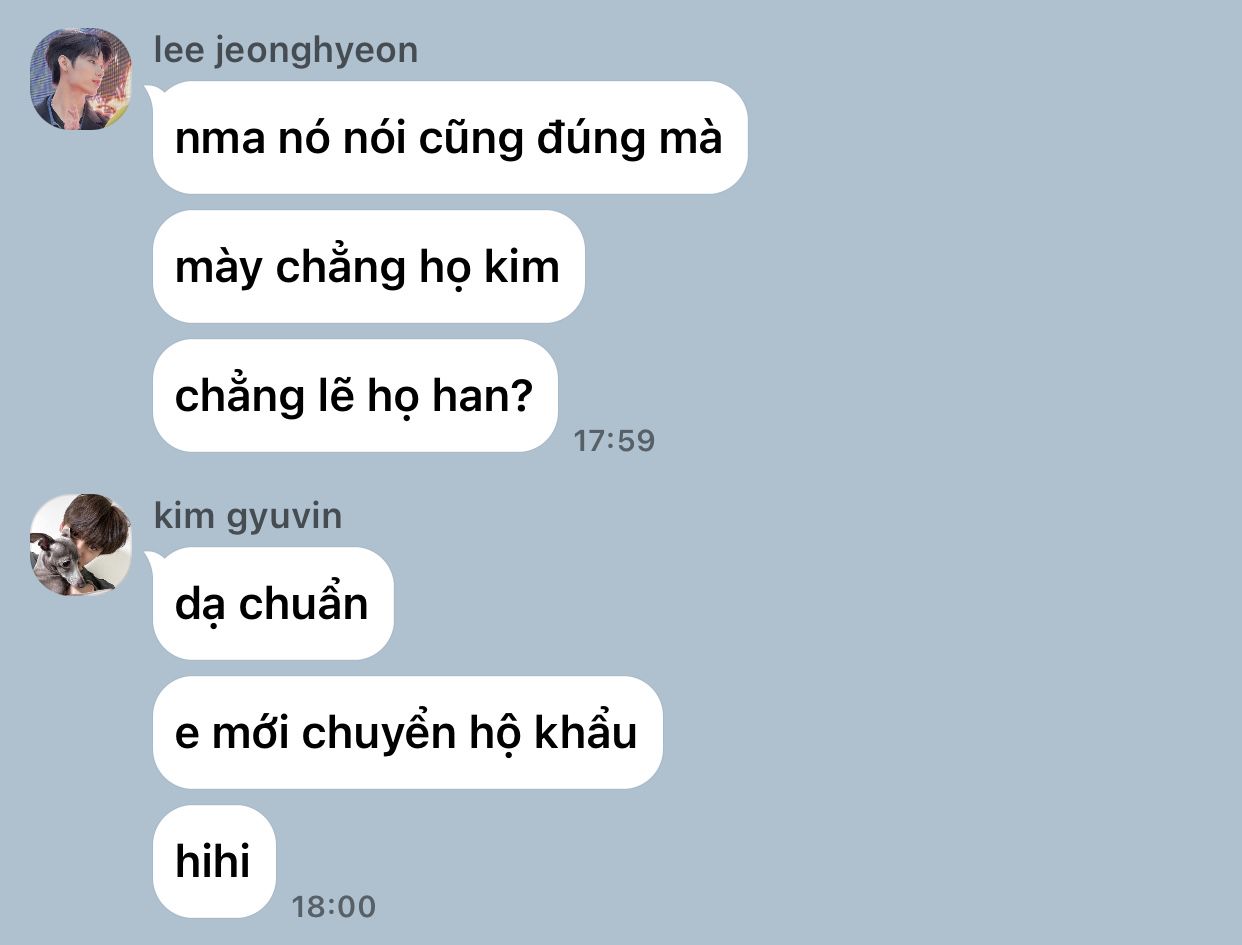This screenshot has width=1242, height=945.
Task: Click the 17:59 timestamp
Action: 614,440
